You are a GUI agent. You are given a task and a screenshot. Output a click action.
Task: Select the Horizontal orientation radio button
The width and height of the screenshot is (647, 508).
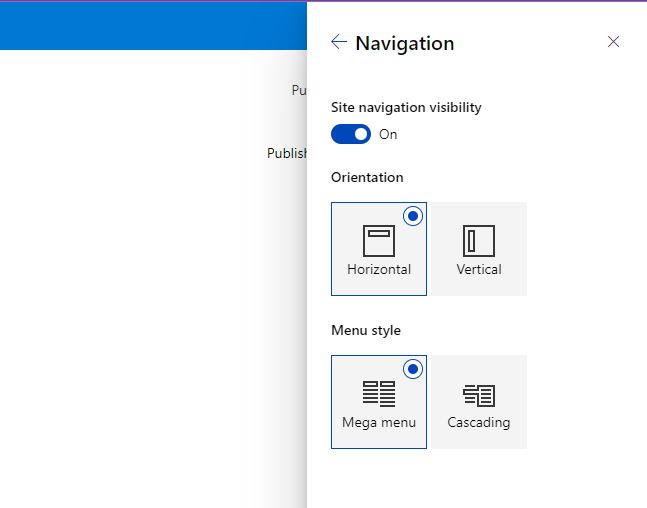coord(413,216)
